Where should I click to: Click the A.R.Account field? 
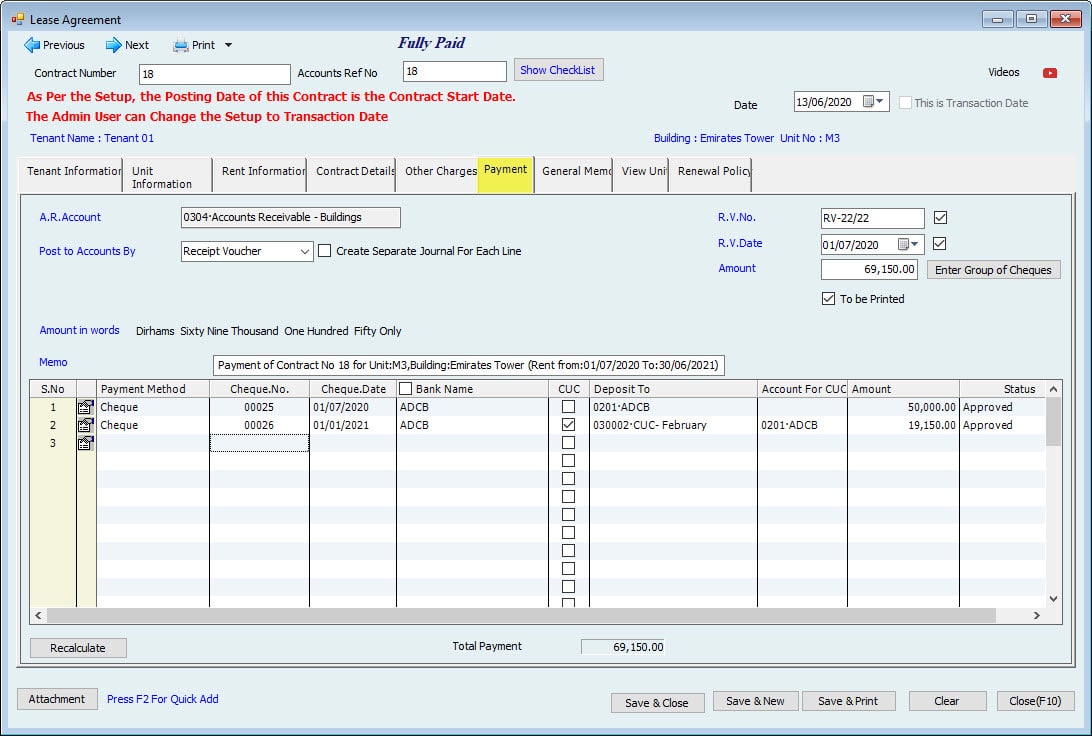pyautogui.click(x=290, y=217)
